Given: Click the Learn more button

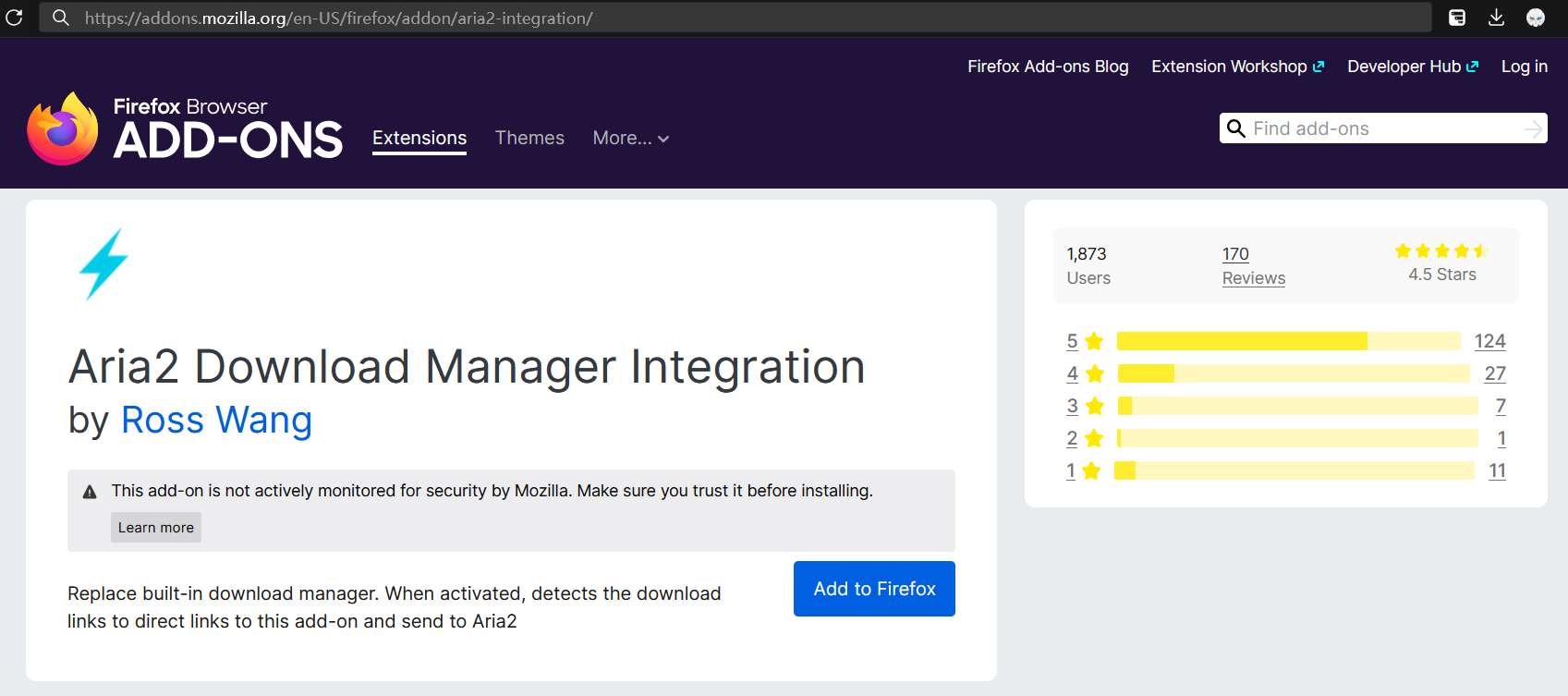Looking at the screenshot, I should [x=156, y=528].
